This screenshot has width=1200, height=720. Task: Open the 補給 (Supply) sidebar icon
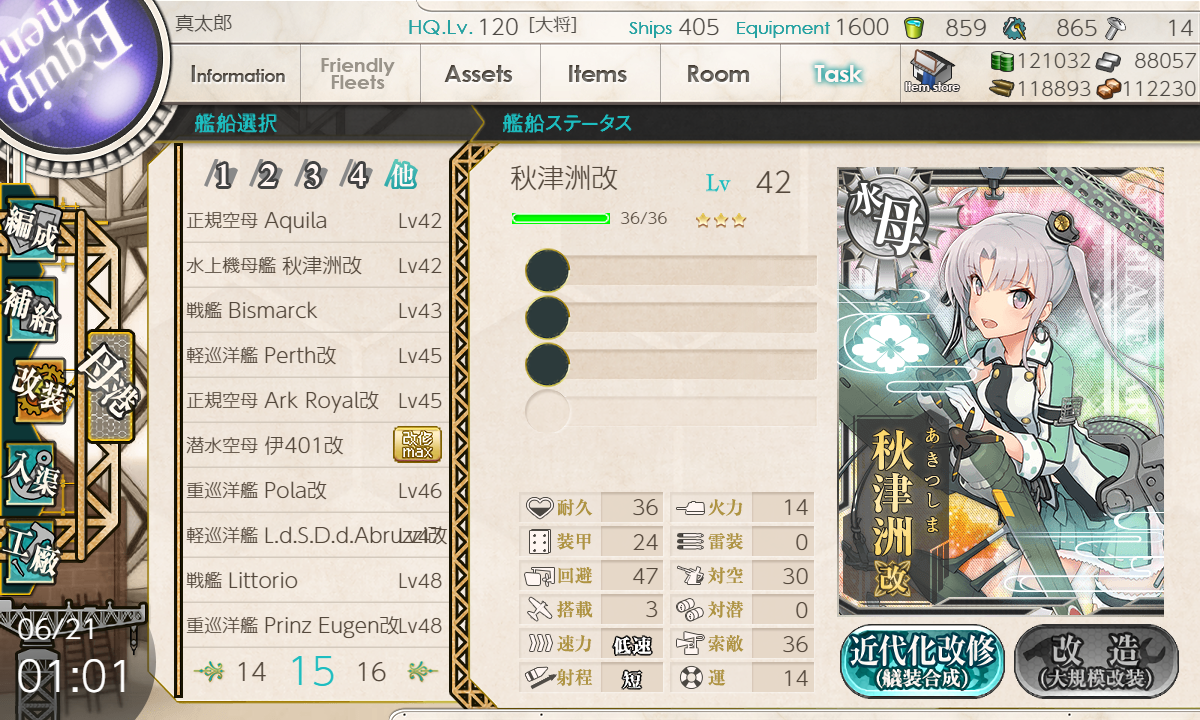32,312
